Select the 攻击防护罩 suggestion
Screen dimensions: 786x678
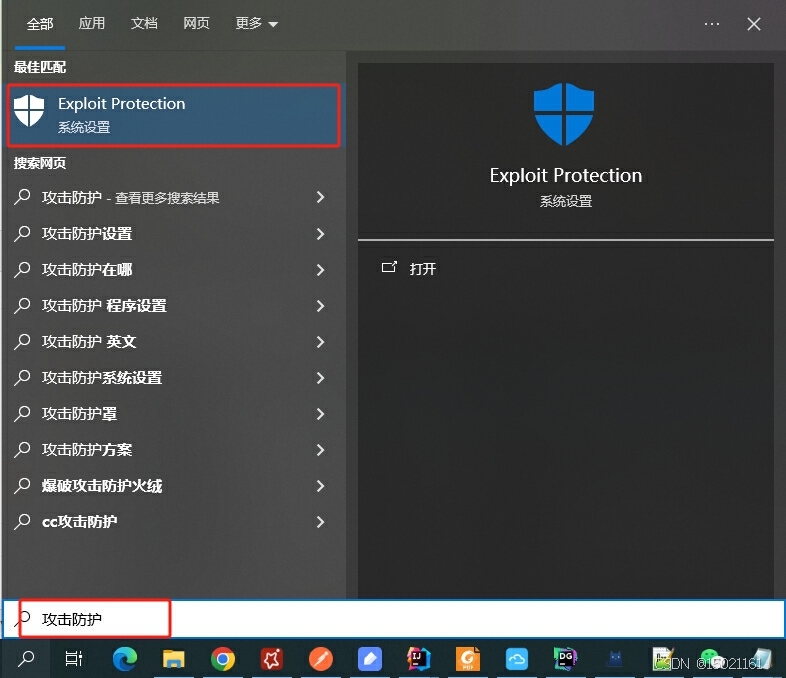pos(173,414)
